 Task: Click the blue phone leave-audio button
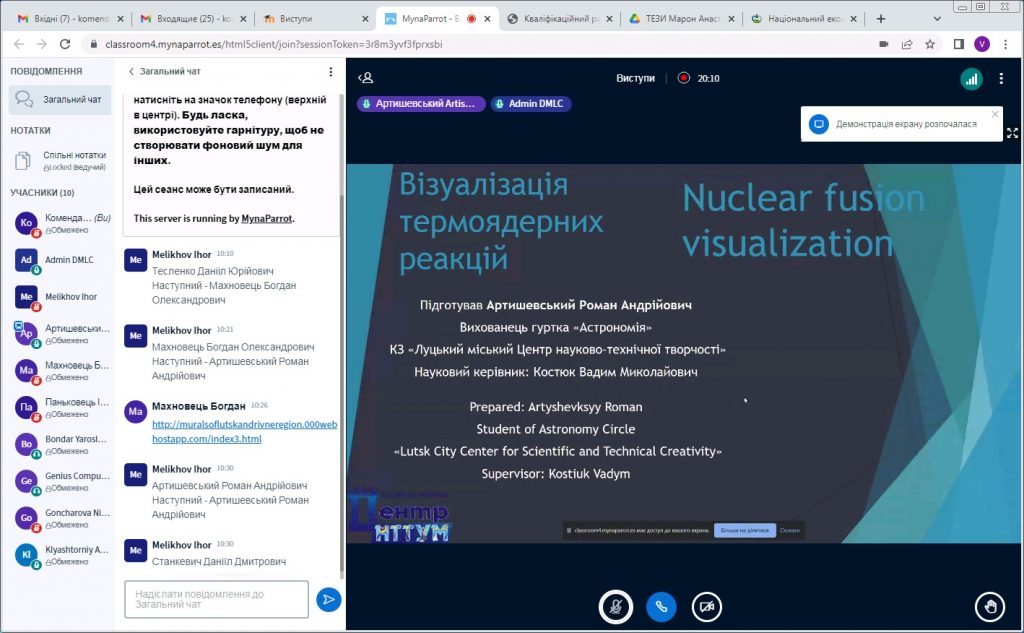661,606
